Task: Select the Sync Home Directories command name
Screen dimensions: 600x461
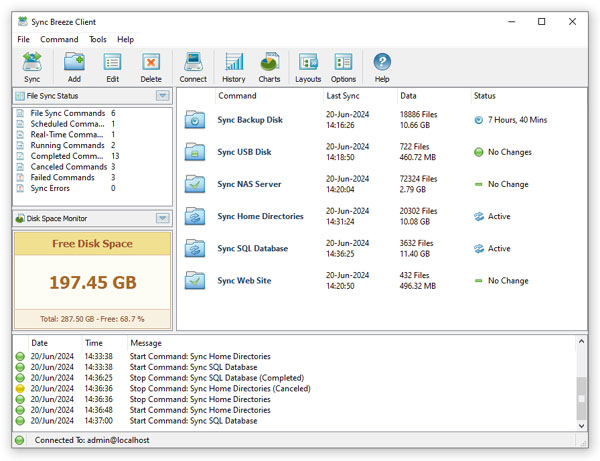Action: [x=260, y=216]
